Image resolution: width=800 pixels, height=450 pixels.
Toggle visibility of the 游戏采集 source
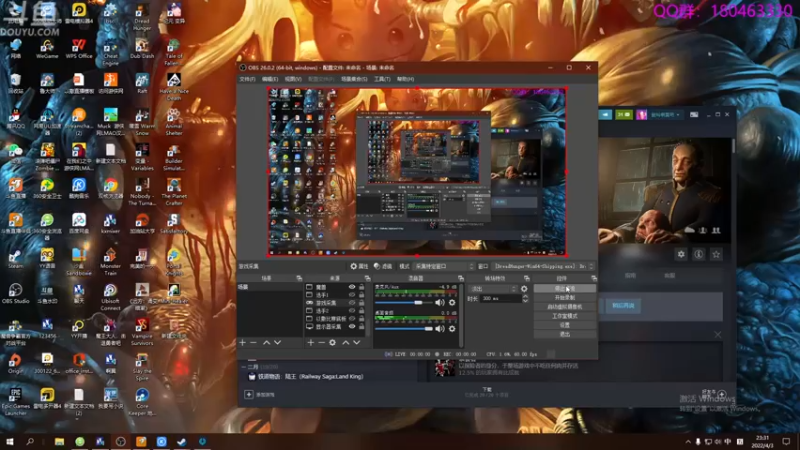tap(352, 303)
